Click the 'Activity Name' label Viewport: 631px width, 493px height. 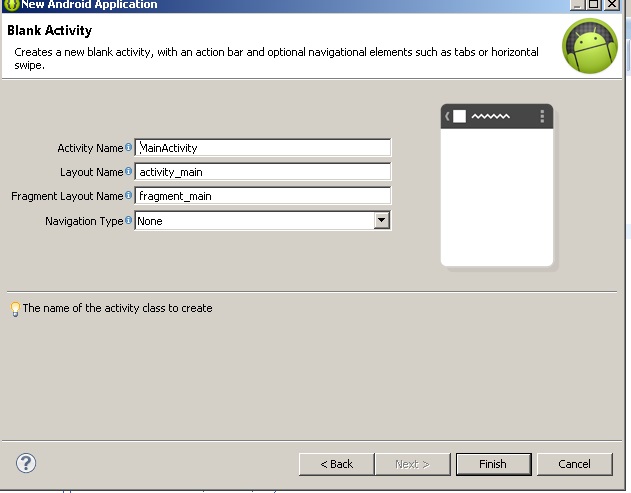pyautogui.click(x=90, y=148)
